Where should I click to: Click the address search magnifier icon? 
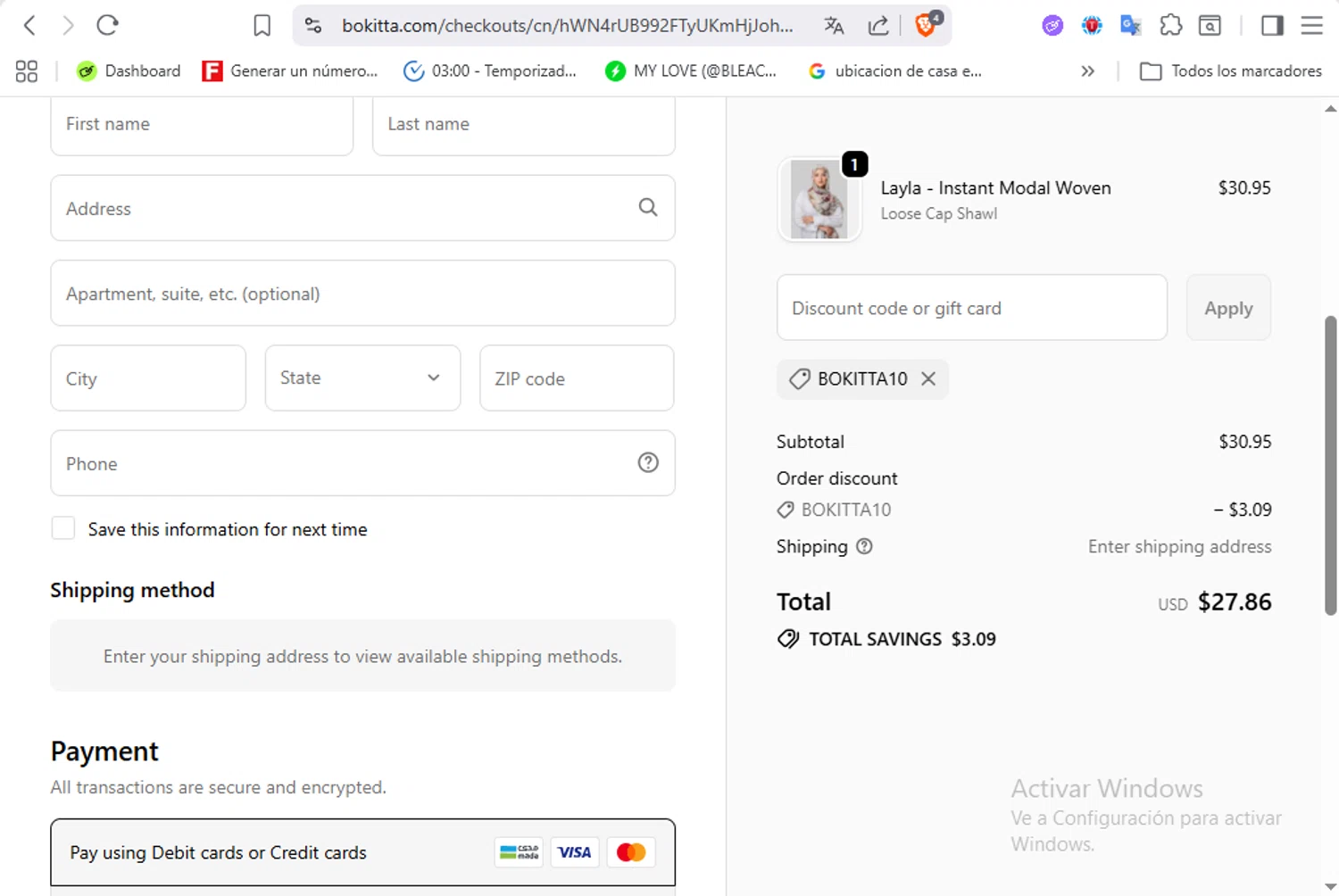click(x=648, y=208)
